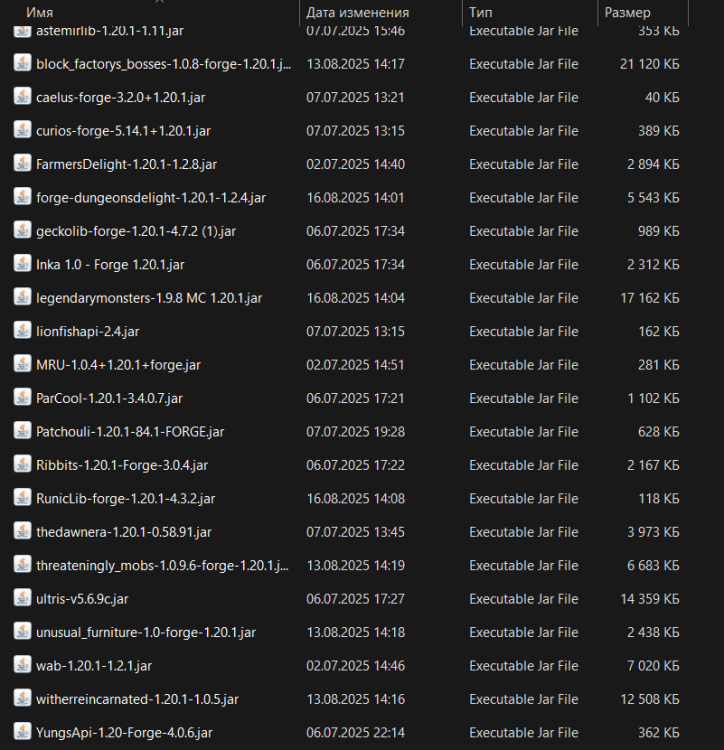This screenshot has height=750, width=724.
Task: Select the jar icon for YungsApi-1.20-Forge-4.0.6.jar
Action: pos(22,731)
